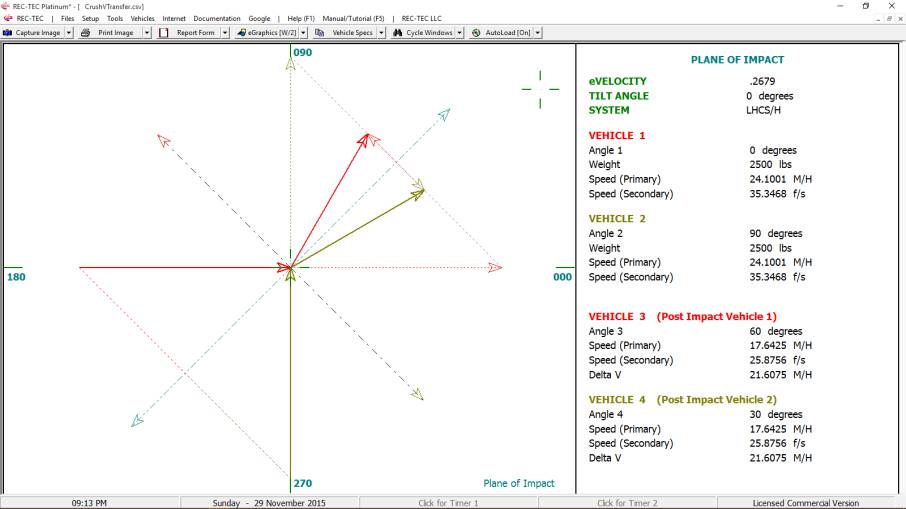Click the eGraphics [W/2] icon
Image resolution: width=906 pixels, height=509 pixels.
[241, 33]
